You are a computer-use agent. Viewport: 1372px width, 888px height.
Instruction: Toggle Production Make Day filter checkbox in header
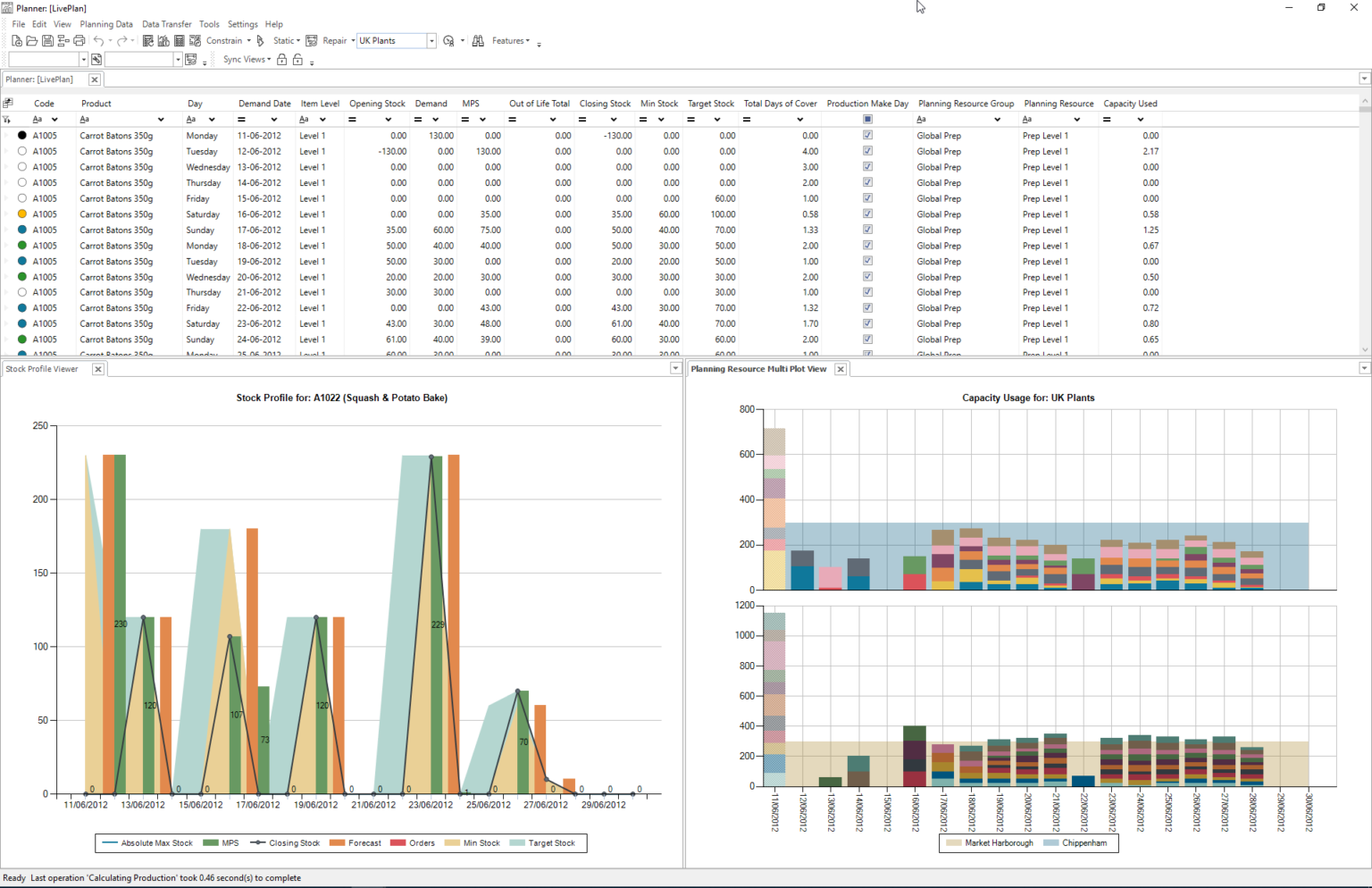[867, 120]
